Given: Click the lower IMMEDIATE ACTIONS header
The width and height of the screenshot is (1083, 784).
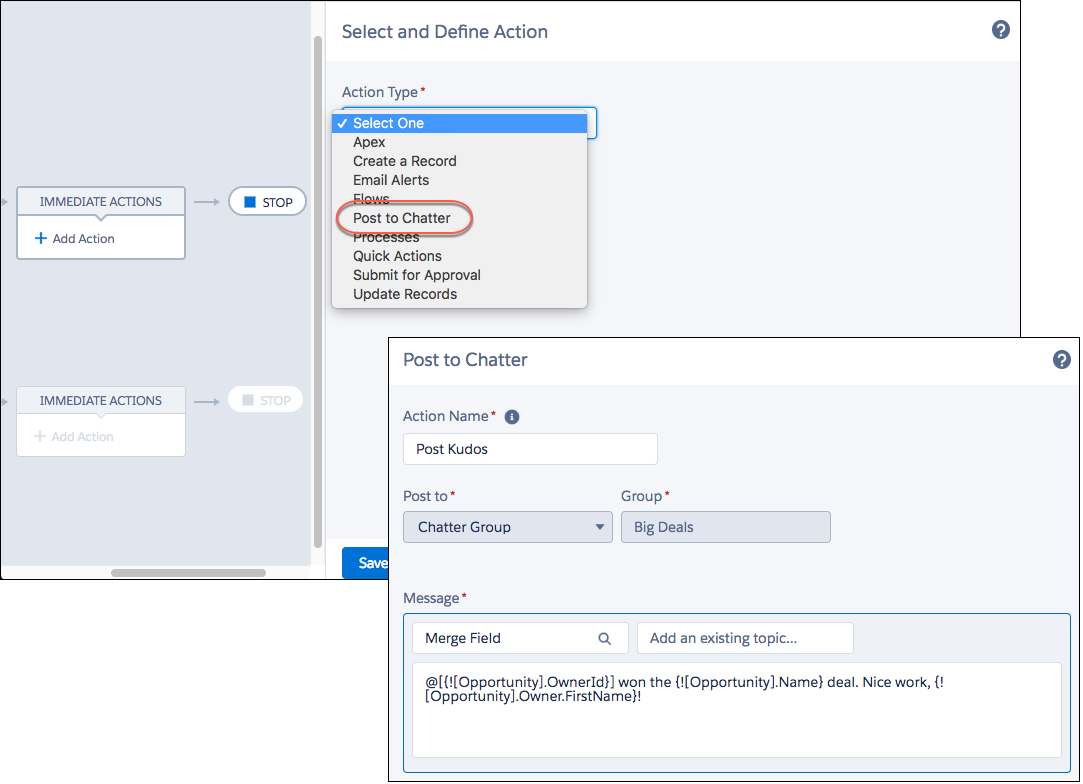Looking at the screenshot, I should coord(101,401).
